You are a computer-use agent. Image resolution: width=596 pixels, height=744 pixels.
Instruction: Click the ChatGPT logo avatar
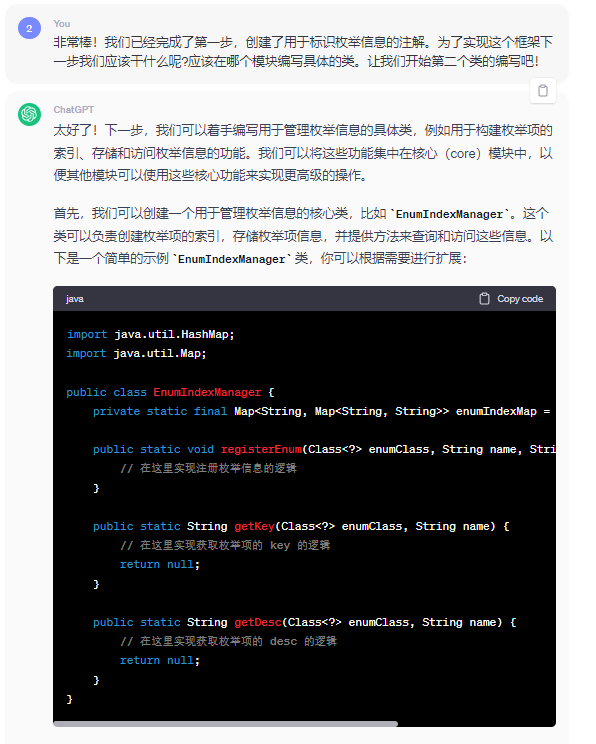click(29, 114)
